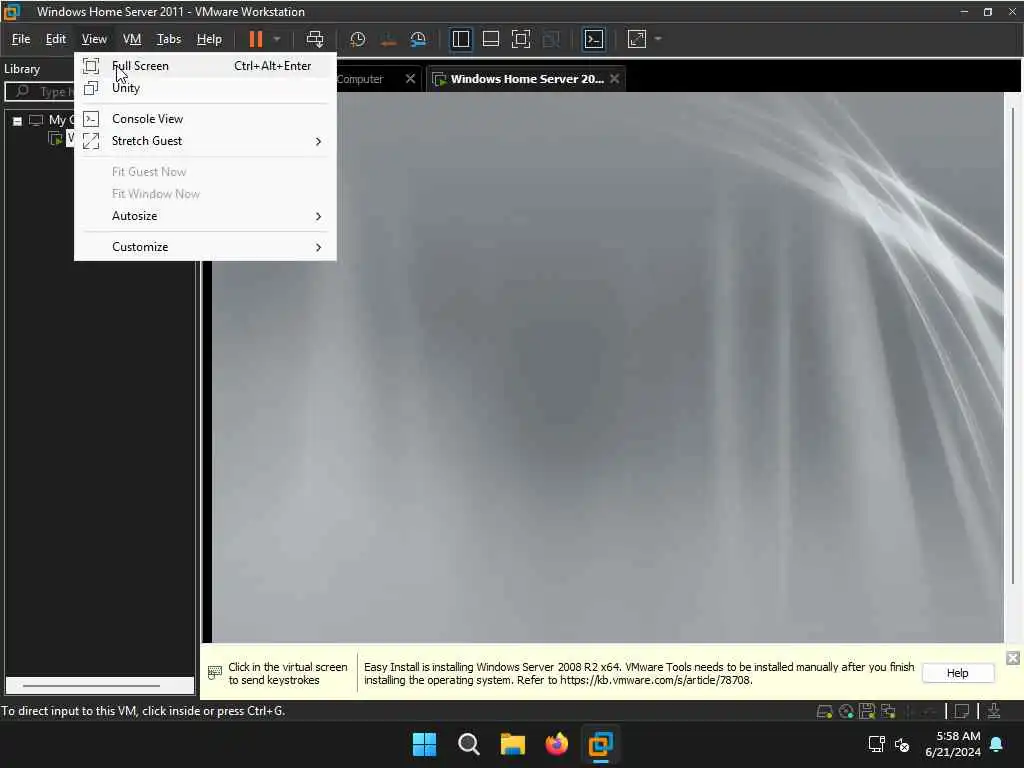Click the Help button in the notification bar
The width and height of the screenshot is (1024, 768).
957,673
